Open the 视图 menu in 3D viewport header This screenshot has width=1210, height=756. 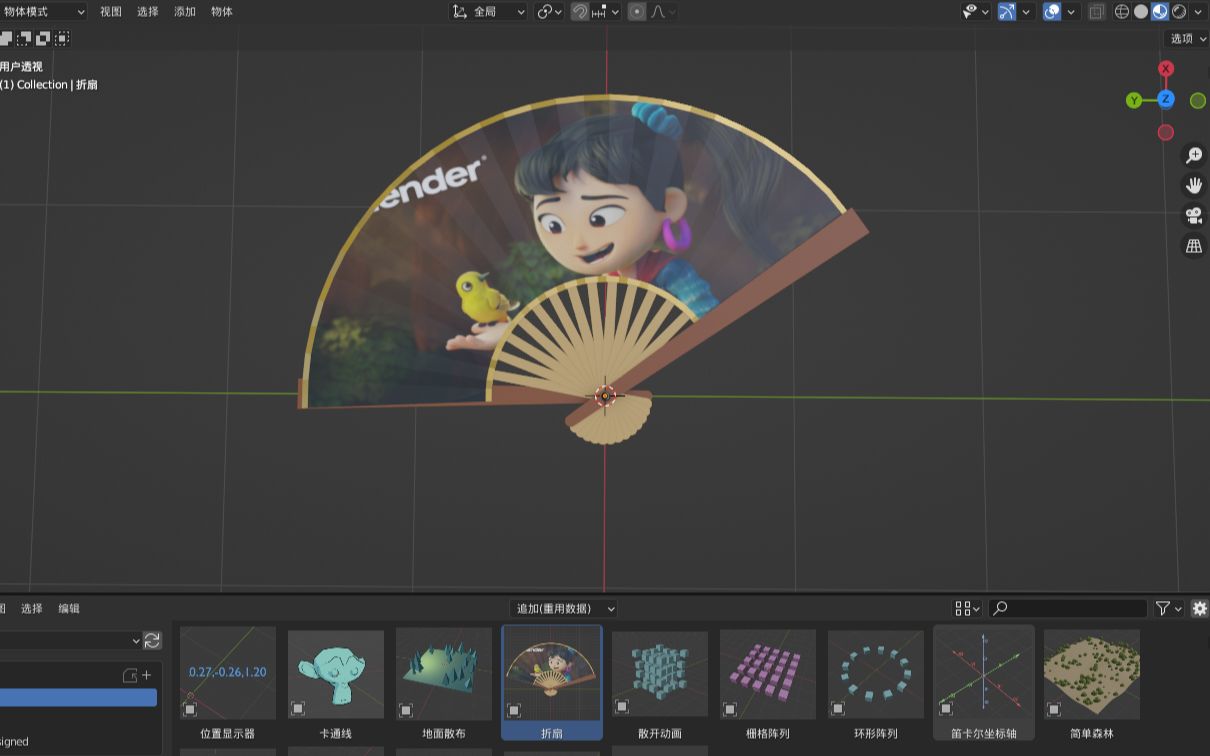111,12
